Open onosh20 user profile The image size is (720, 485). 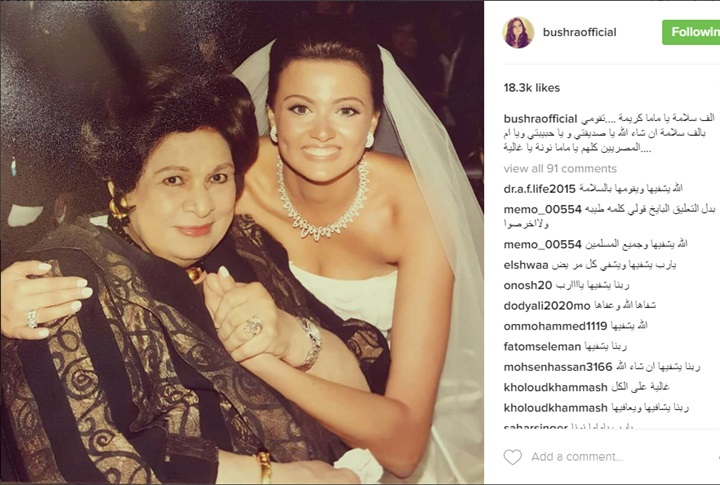[528, 285]
